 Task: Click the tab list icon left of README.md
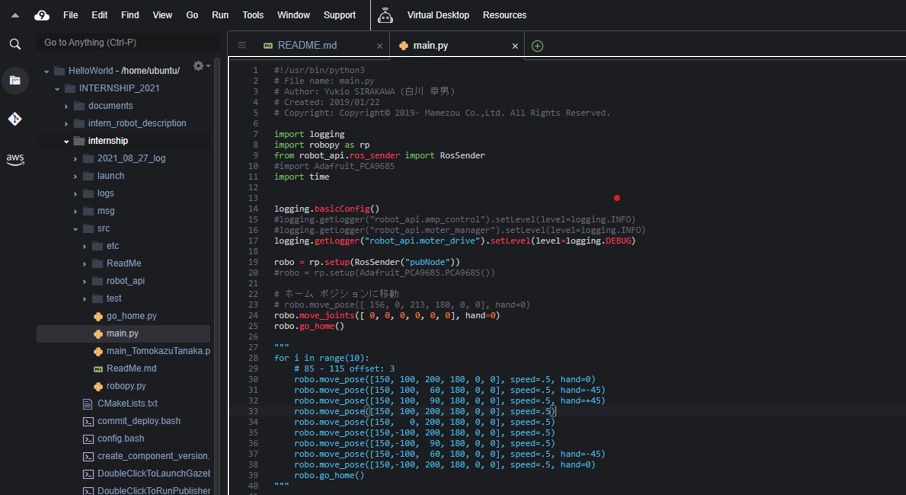click(242, 46)
